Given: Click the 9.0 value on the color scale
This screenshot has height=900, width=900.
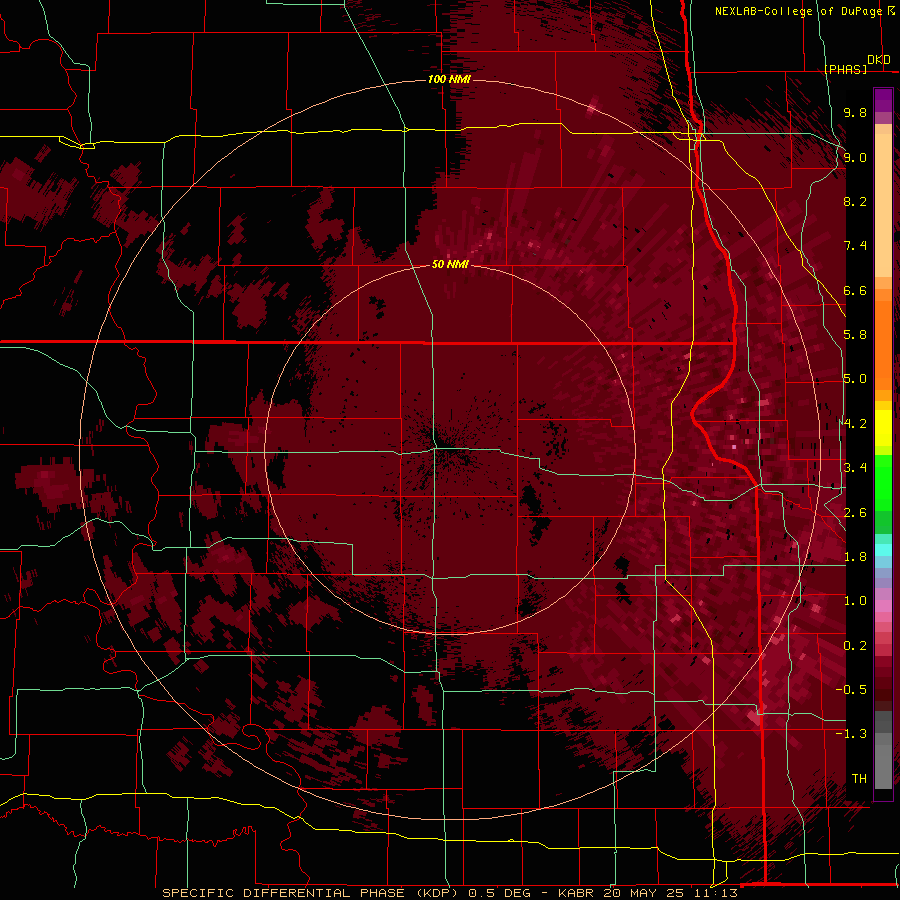Looking at the screenshot, I should pos(855,157).
